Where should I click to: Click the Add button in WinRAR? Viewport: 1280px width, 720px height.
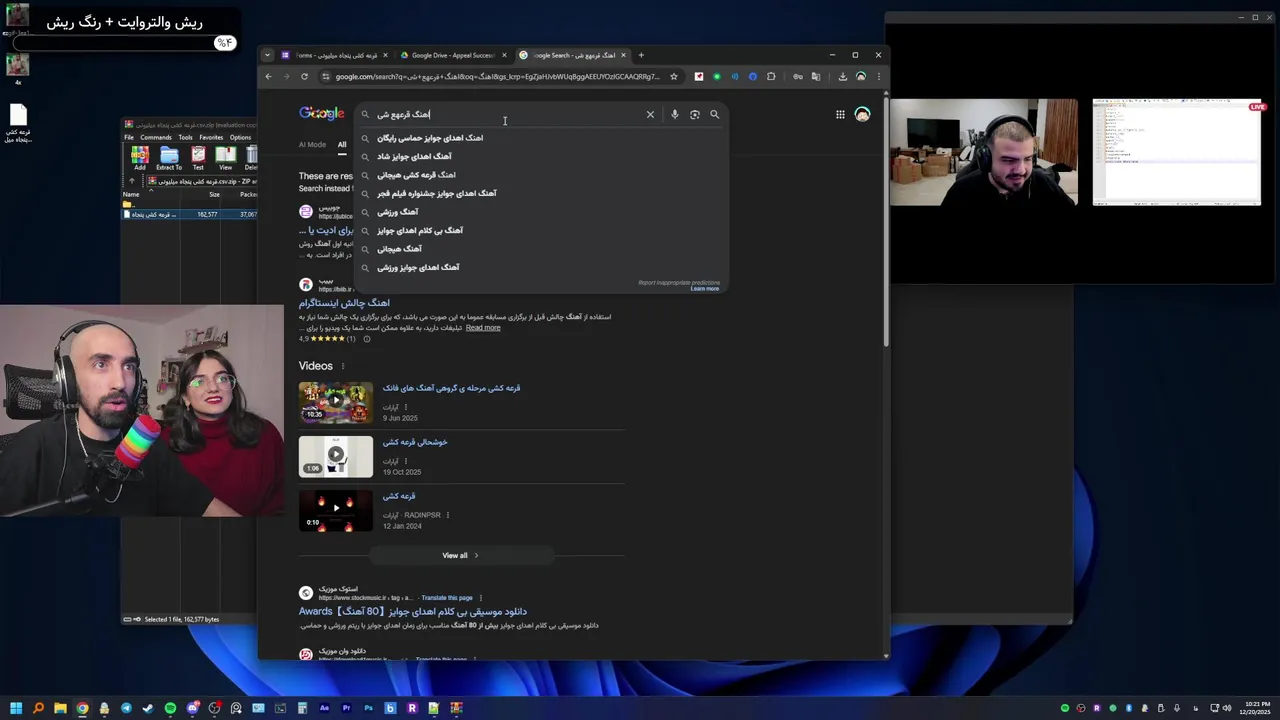[x=140, y=157]
